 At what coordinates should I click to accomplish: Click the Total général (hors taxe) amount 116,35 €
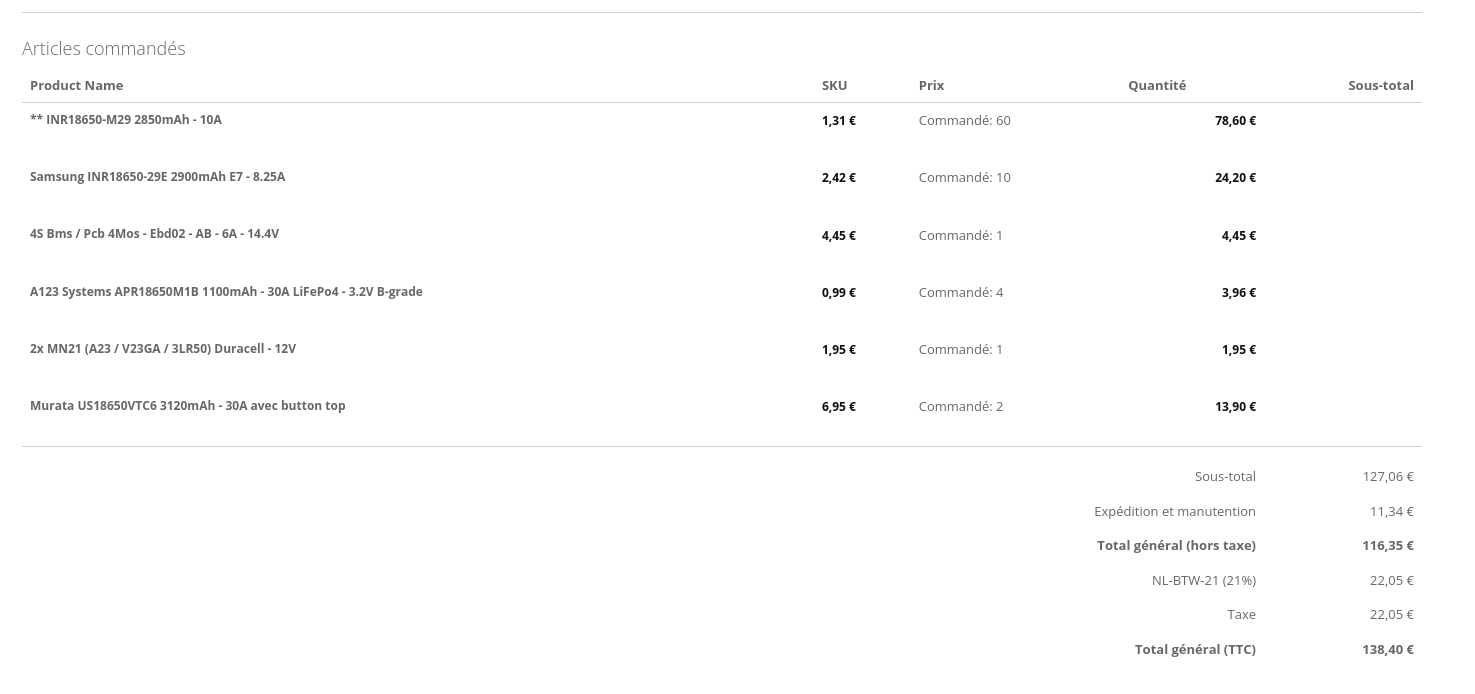point(1388,546)
